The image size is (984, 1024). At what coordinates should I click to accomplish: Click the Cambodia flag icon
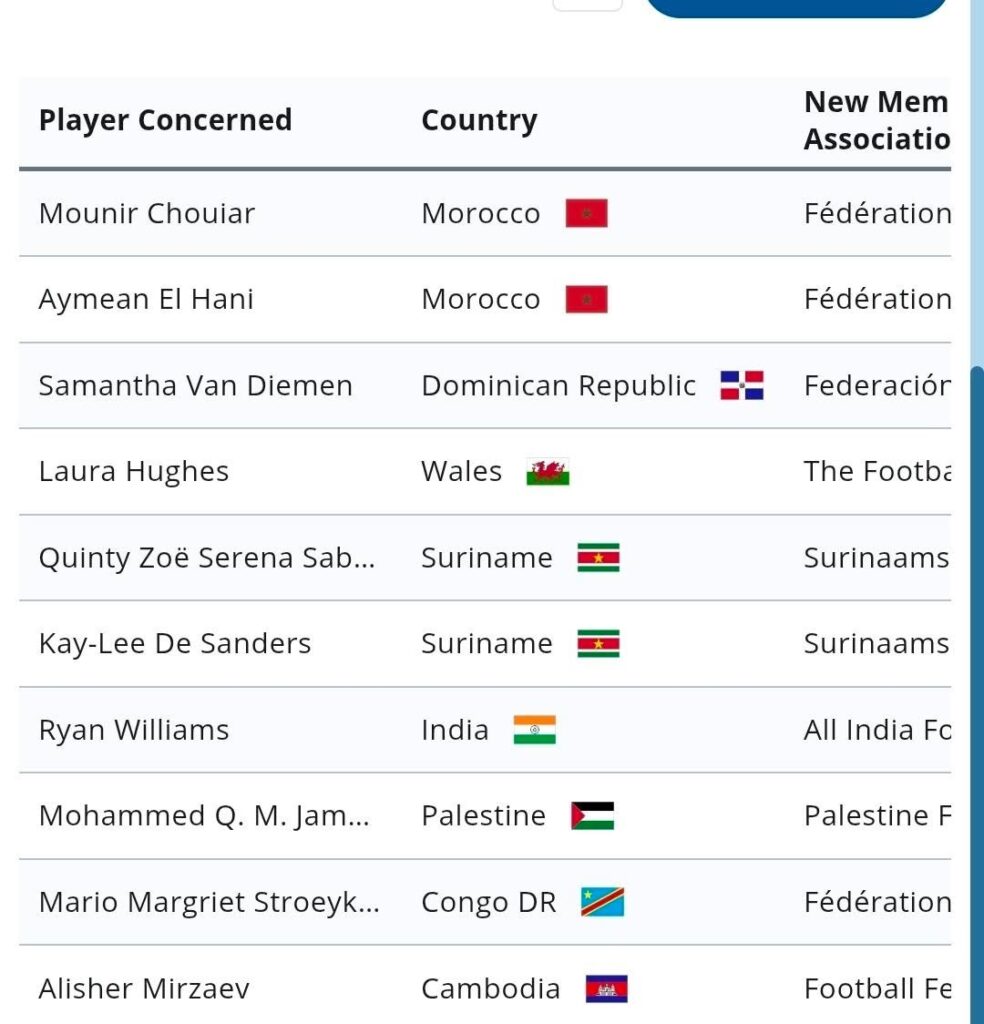pyautogui.click(x=606, y=989)
